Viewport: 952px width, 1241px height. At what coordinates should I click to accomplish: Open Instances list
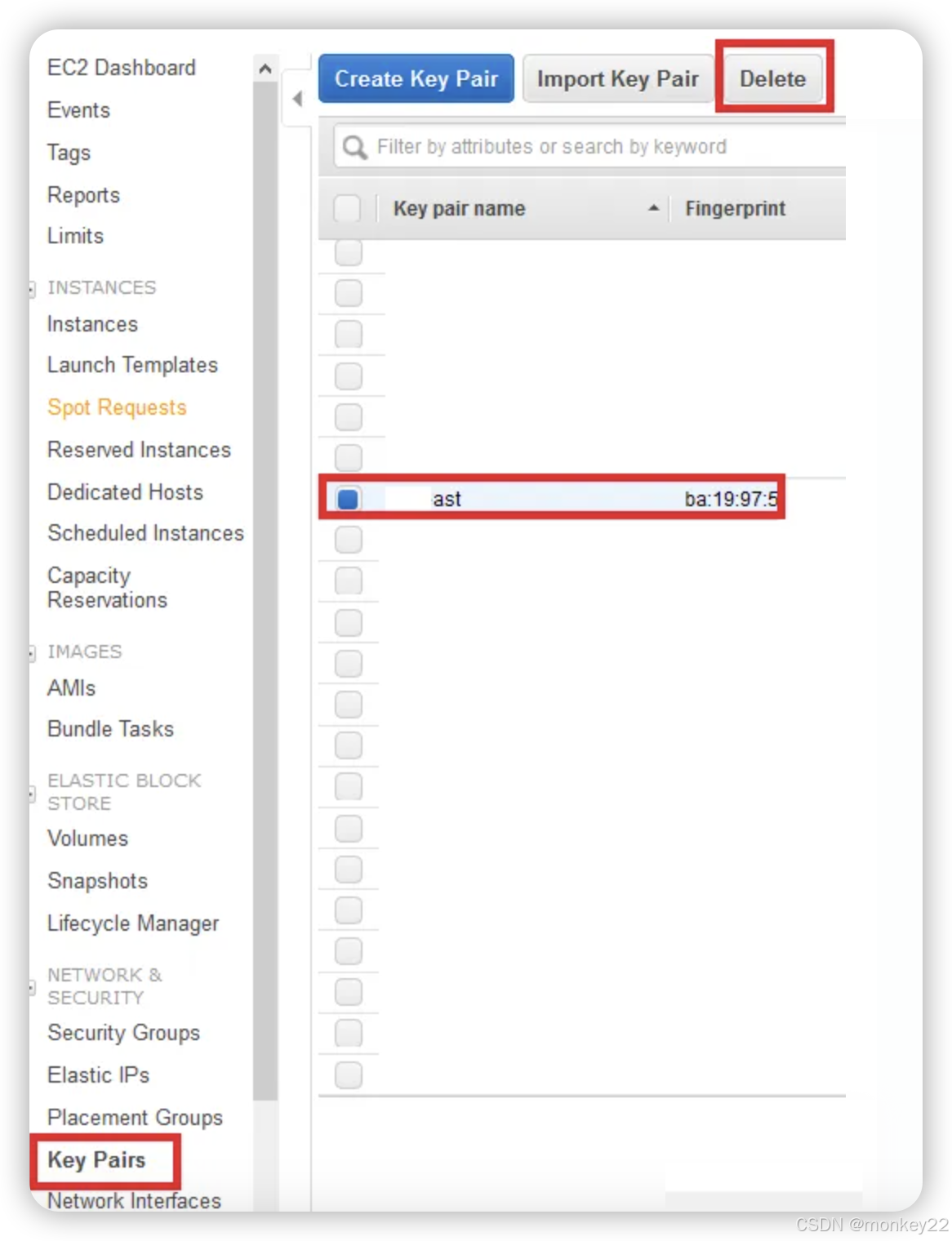pos(92,324)
